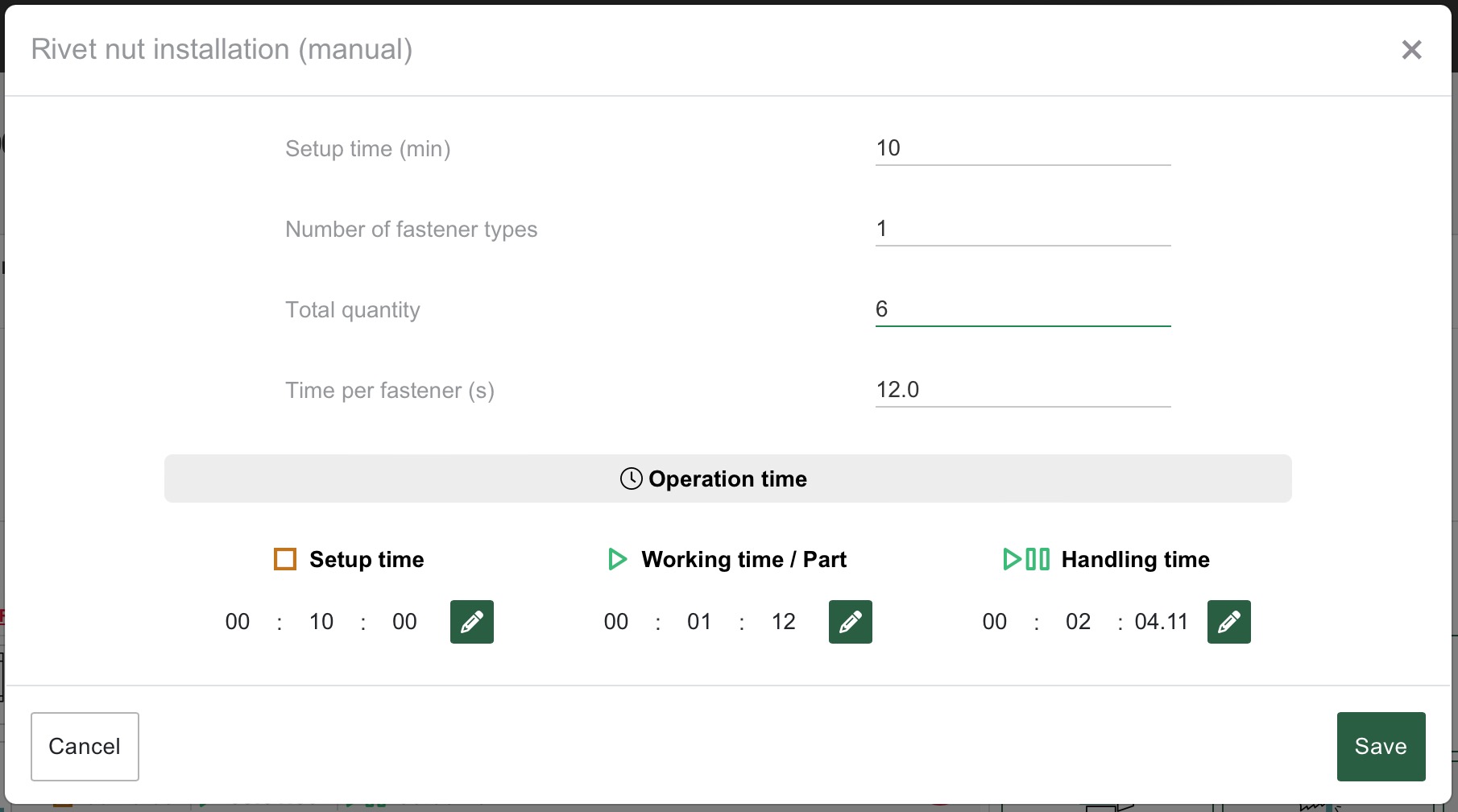Select the Handling time minutes value 02
Viewport: 1458px width, 812px height.
tap(1078, 622)
